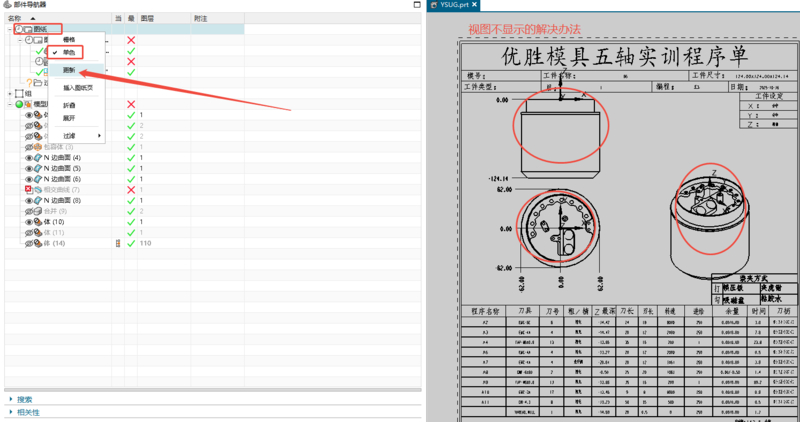Hide N 边曲面 (4) using the eye icon
This screenshot has width=800, height=422.
(29, 158)
